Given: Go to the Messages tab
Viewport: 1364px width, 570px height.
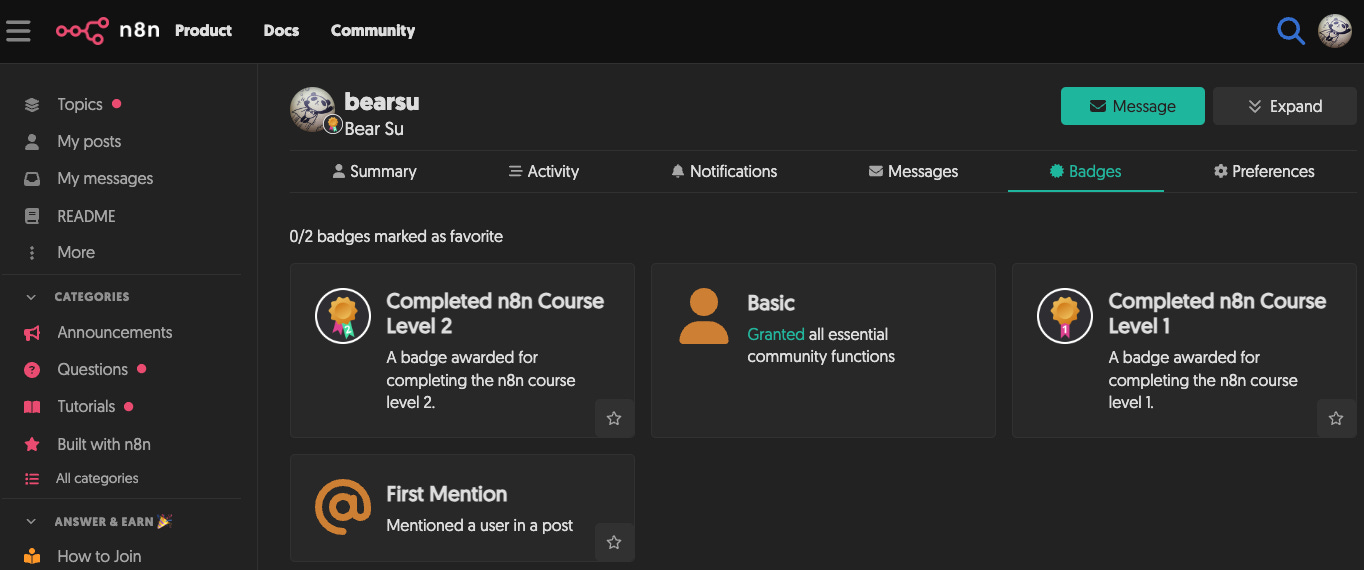Looking at the screenshot, I should coord(913,171).
